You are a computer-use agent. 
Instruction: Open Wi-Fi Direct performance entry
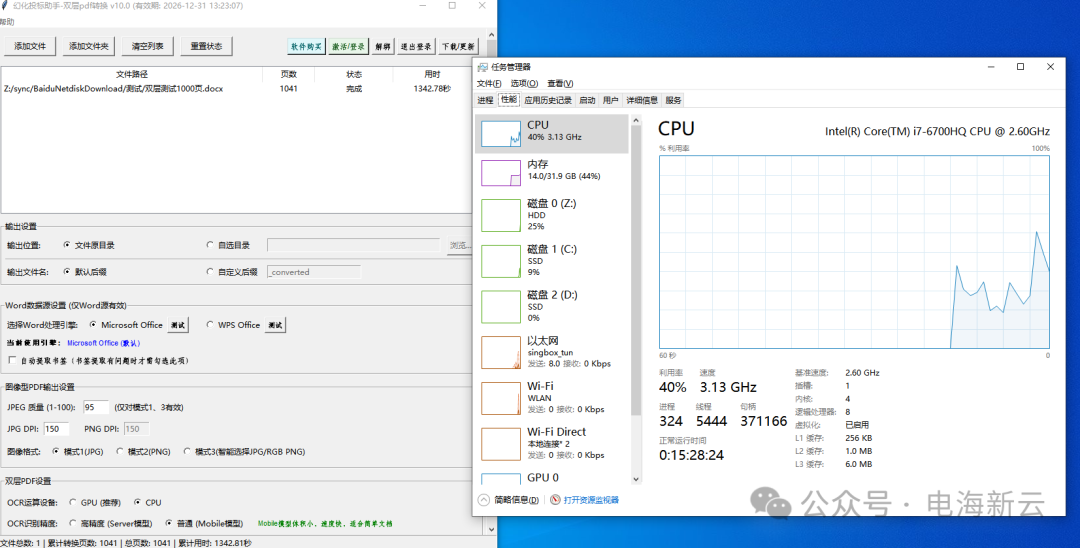point(553,443)
